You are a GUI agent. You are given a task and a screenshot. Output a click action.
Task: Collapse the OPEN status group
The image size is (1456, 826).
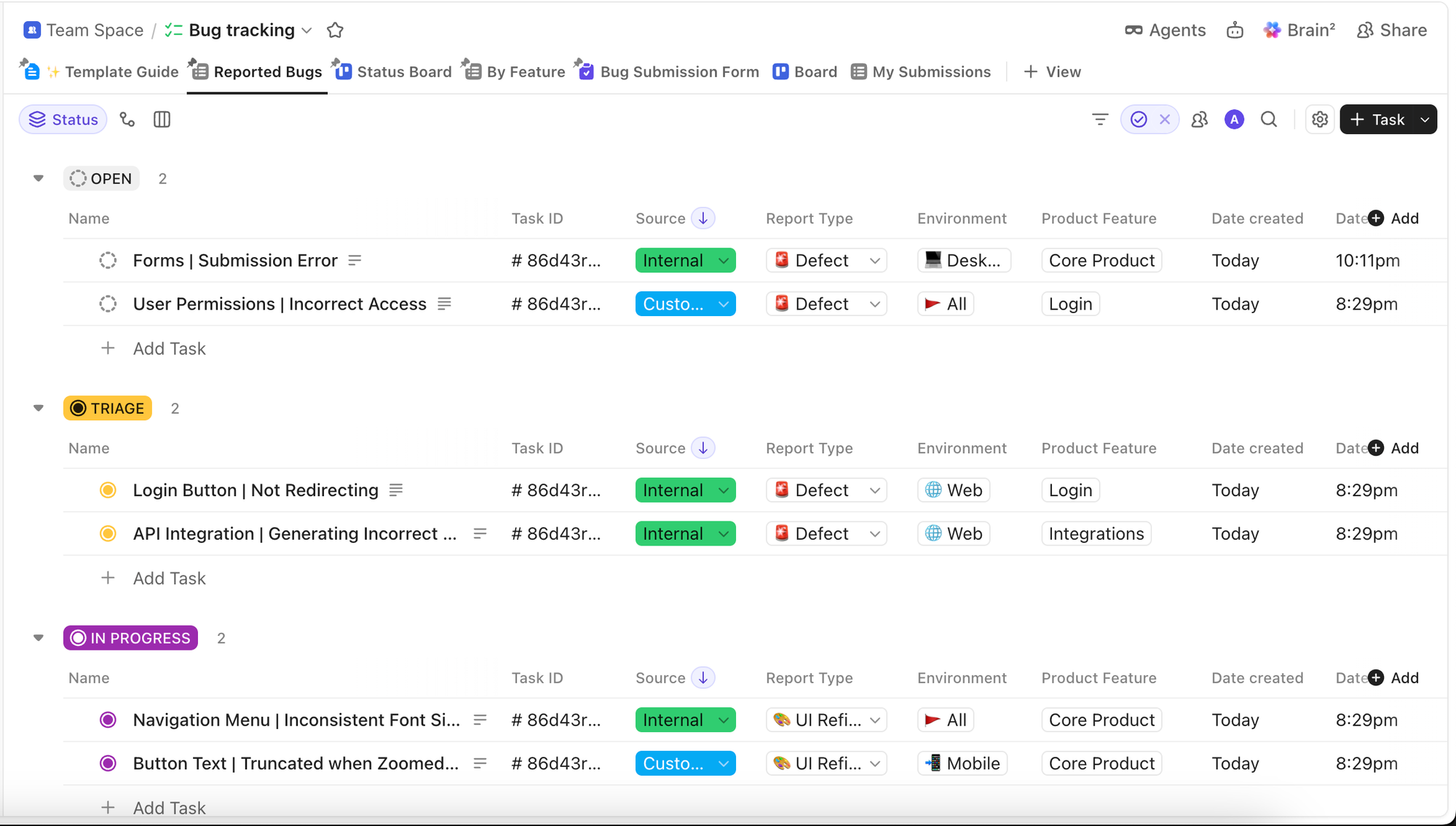pos(39,178)
